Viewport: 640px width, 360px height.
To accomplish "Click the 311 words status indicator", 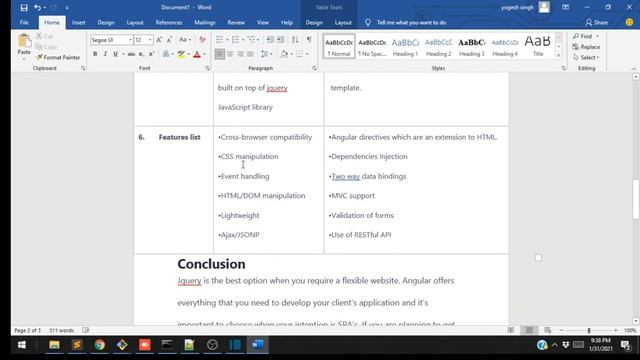I will pos(61,330).
